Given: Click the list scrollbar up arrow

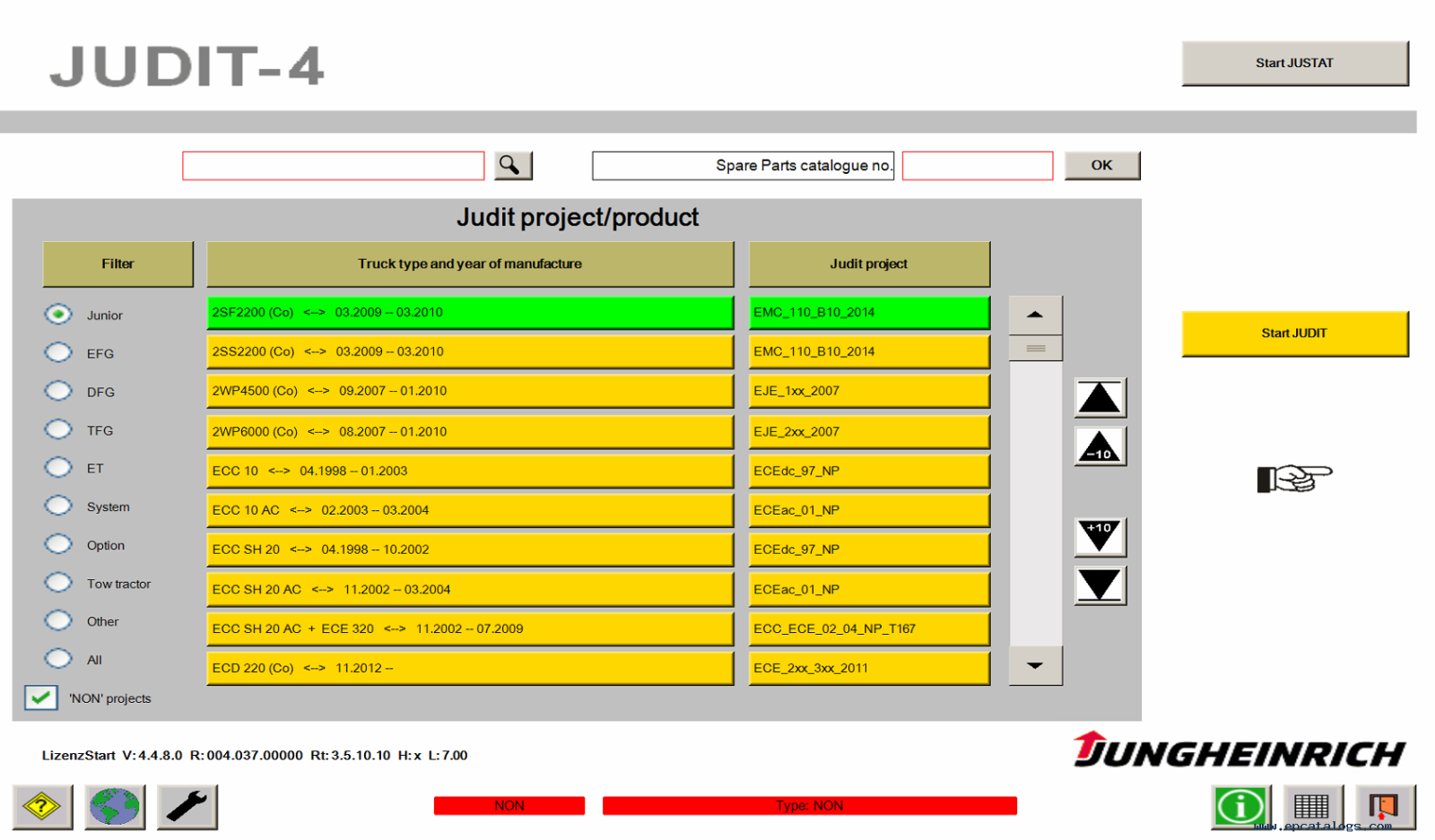Looking at the screenshot, I should click(x=1035, y=315).
